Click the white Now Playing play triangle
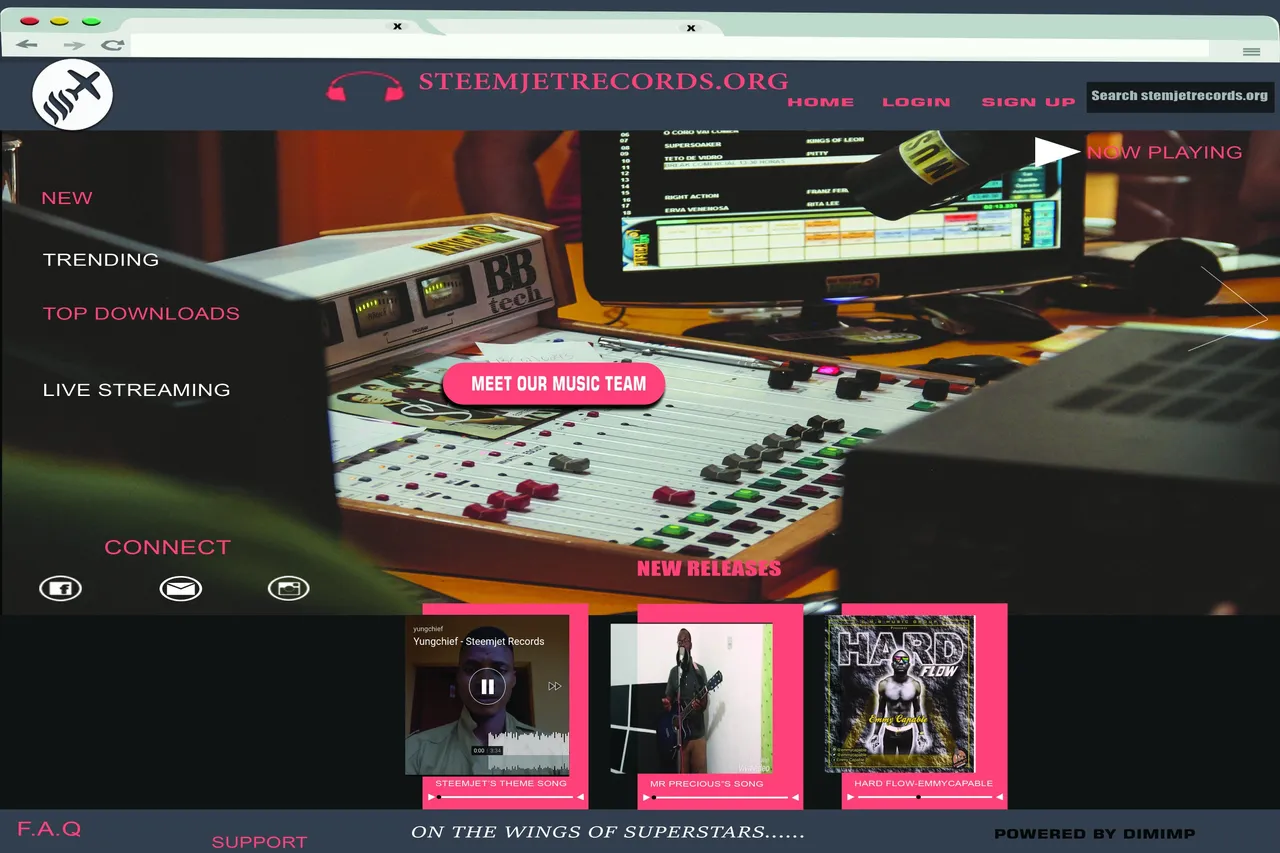The height and width of the screenshot is (853, 1280). [1056, 152]
